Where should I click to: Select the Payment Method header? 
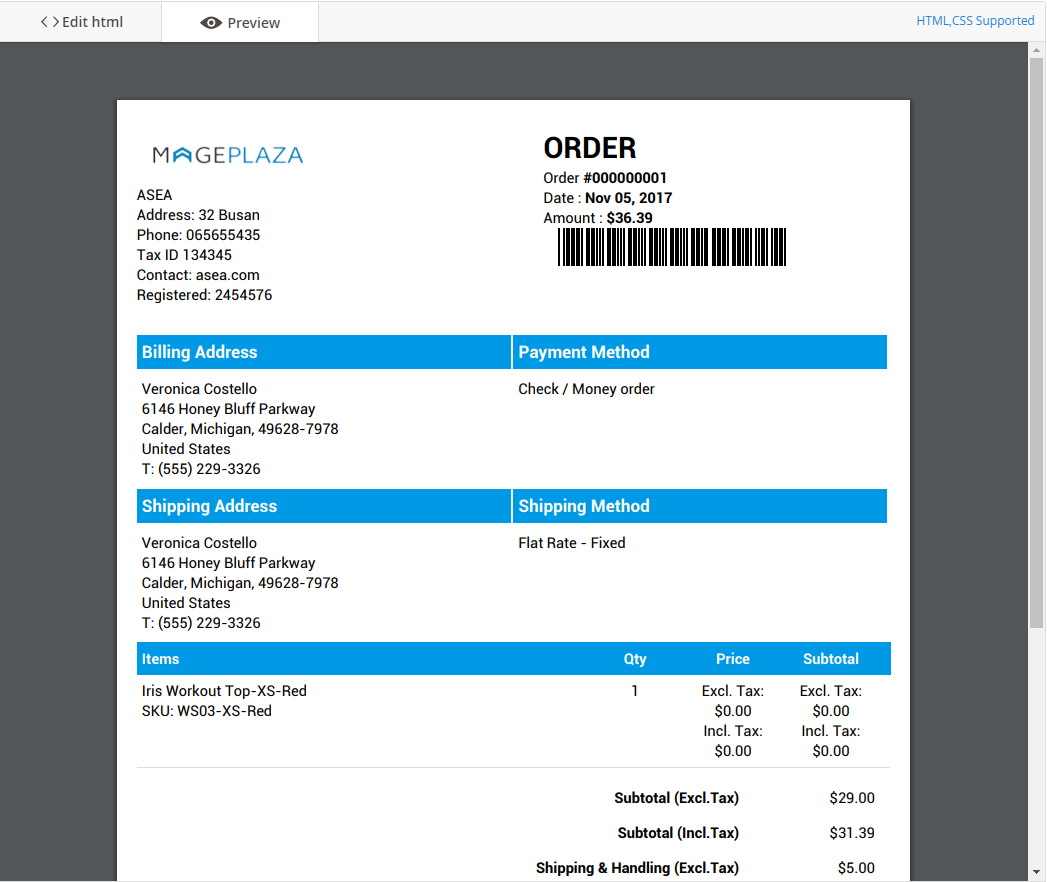point(584,352)
